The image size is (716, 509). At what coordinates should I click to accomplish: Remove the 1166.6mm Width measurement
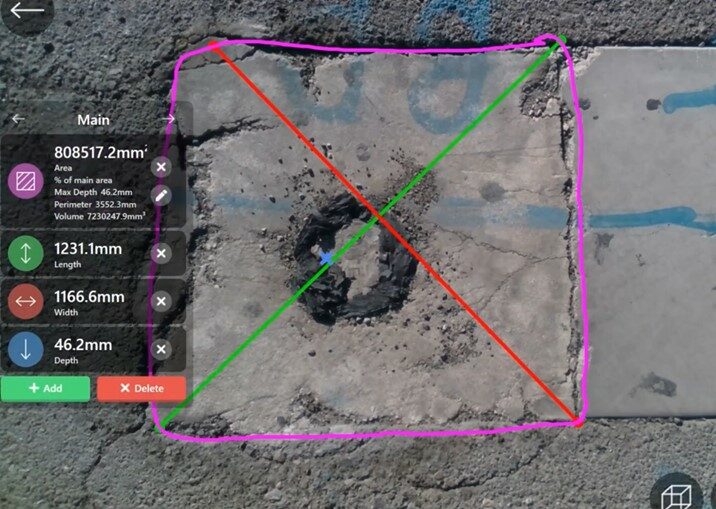pos(161,301)
